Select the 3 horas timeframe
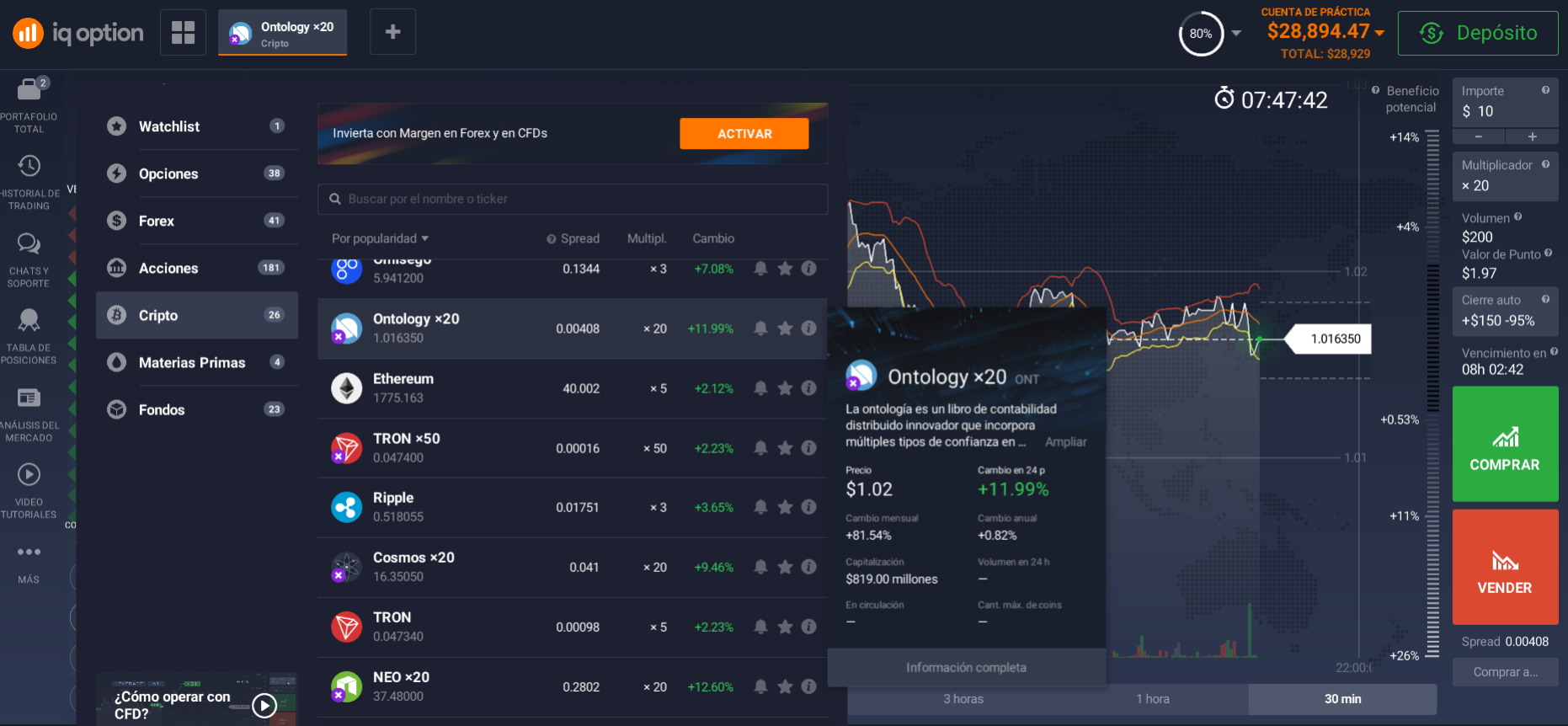Image resolution: width=1568 pixels, height=726 pixels. [963, 699]
